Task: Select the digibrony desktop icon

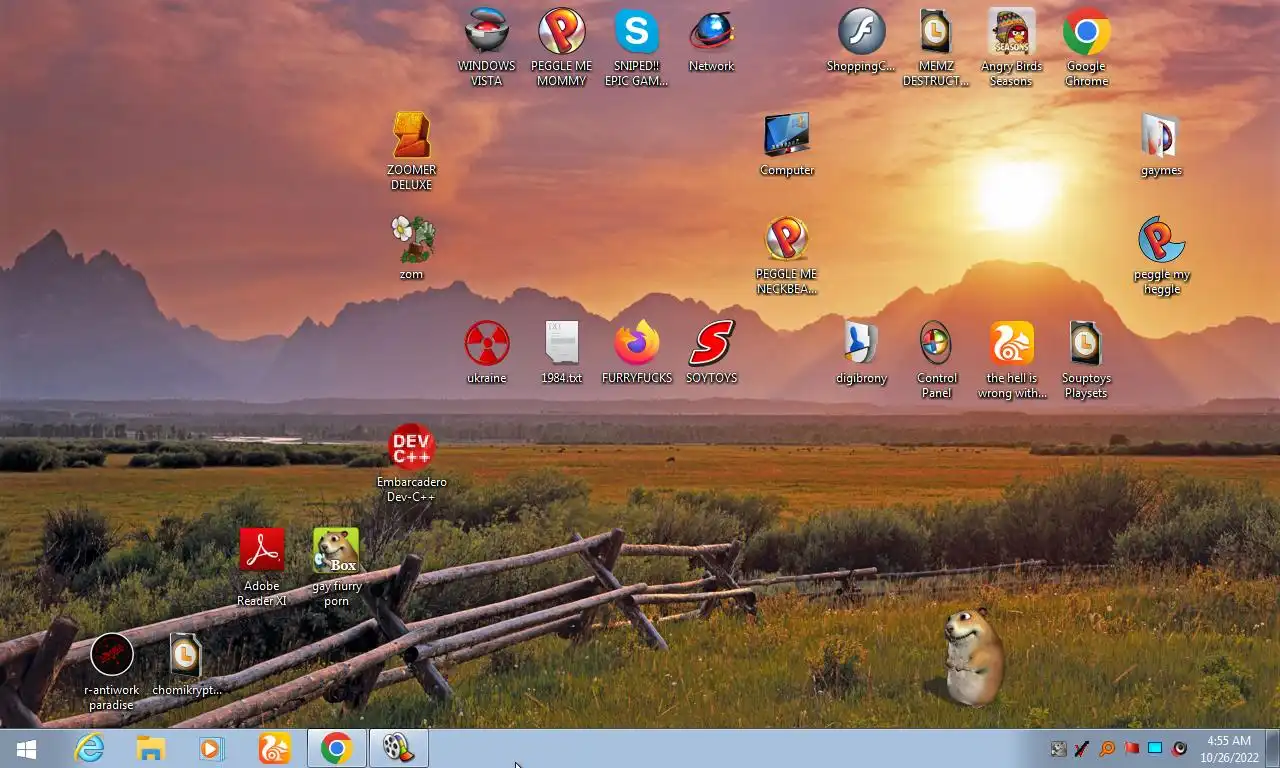Action: 861,352
